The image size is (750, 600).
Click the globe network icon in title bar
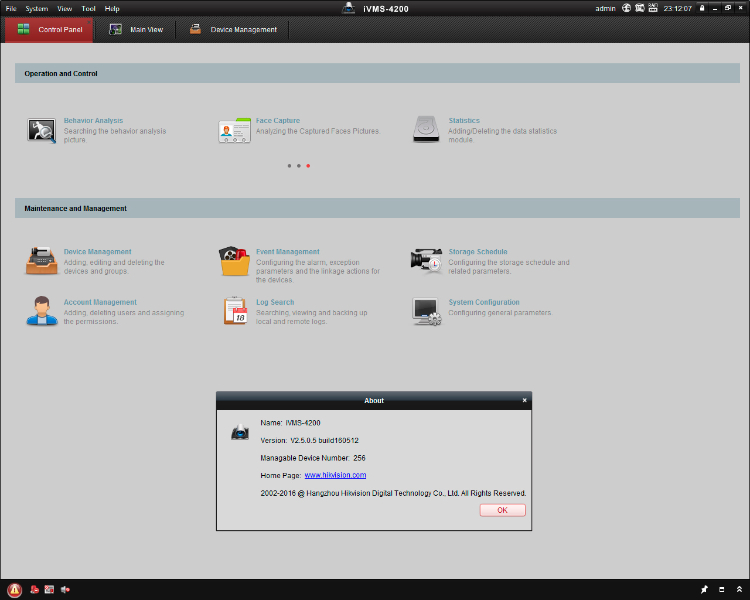[x=626, y=8]
